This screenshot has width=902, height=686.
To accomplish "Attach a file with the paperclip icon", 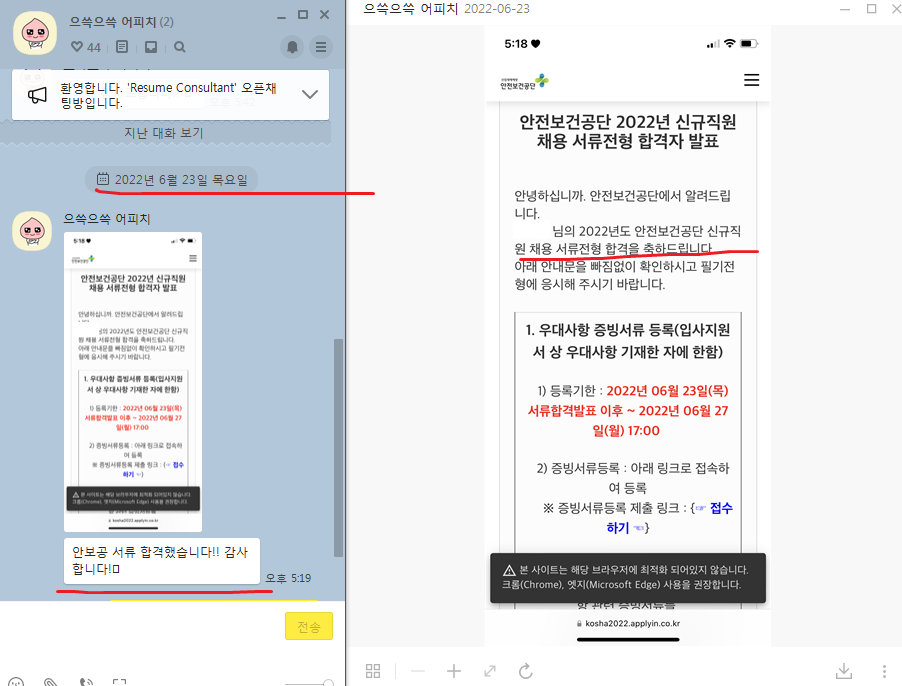I will point(51,682).
